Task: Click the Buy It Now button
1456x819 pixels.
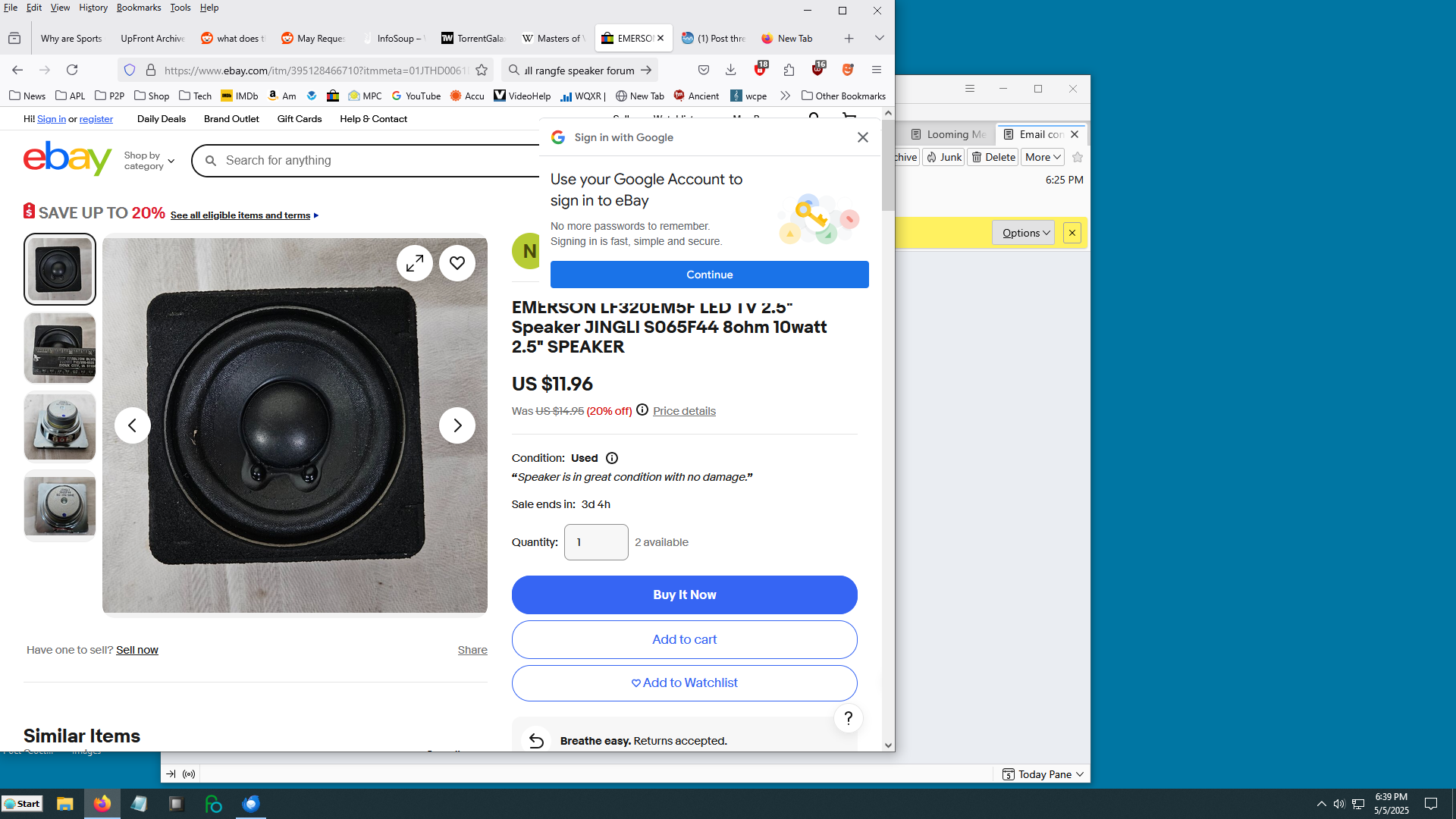Action: 685,595
